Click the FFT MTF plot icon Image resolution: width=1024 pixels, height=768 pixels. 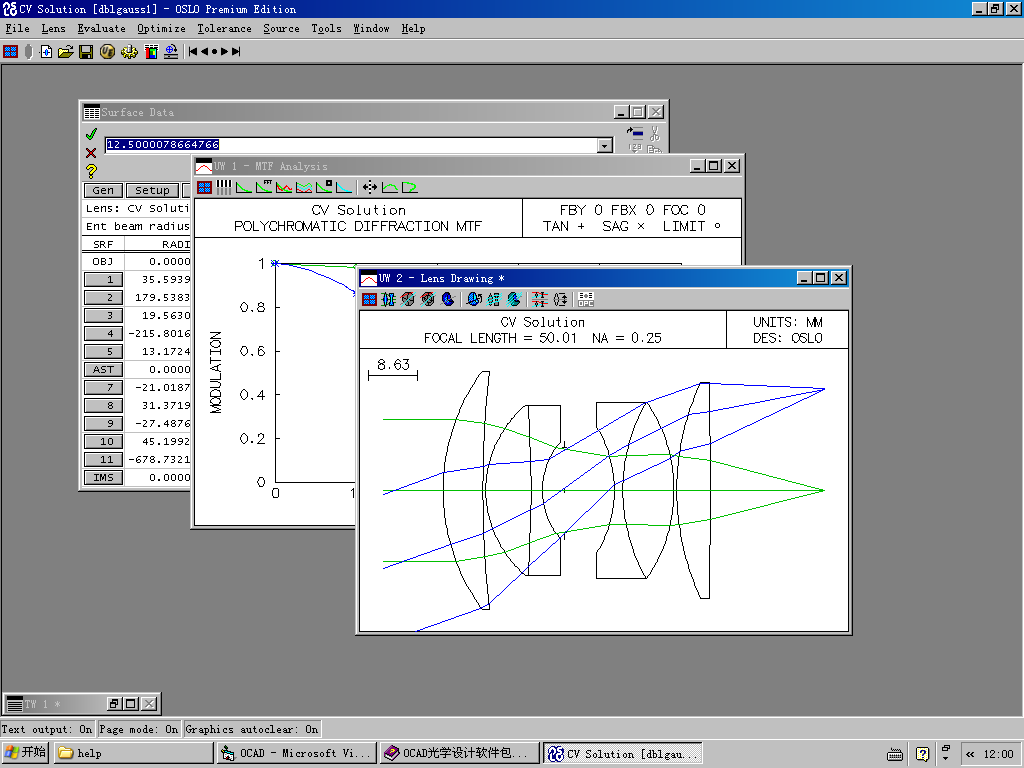[x=264, y=187]
